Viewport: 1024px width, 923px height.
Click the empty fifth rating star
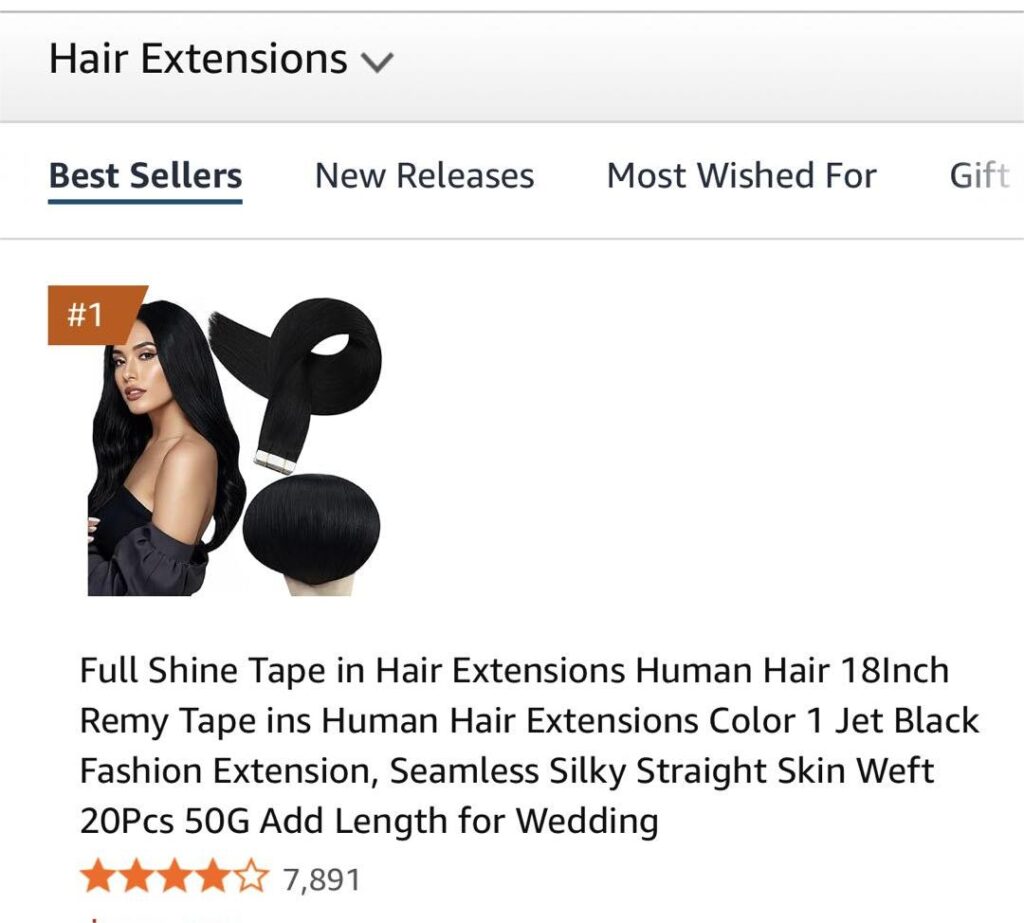(x=251, y=877)
